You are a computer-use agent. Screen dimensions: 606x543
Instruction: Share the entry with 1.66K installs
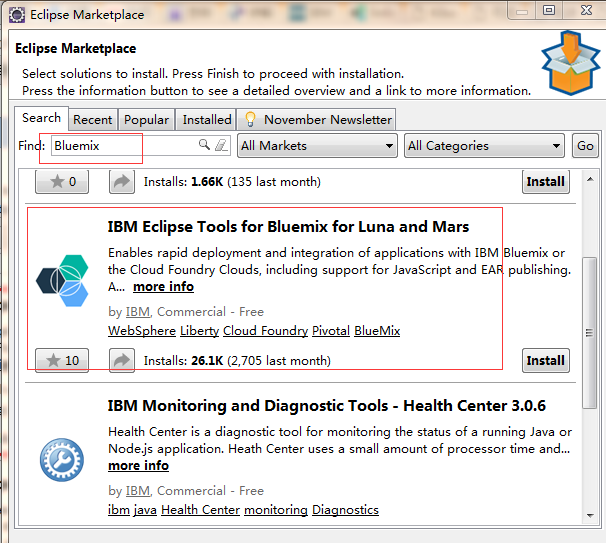[122, 181]
